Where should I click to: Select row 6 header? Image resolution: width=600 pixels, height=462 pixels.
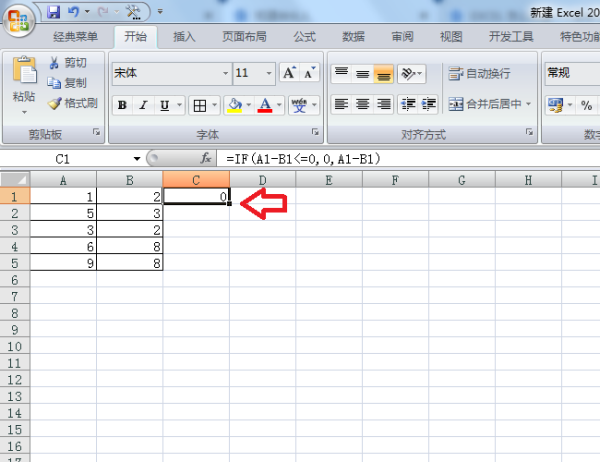pyautogui.click(x=15, y=280)
